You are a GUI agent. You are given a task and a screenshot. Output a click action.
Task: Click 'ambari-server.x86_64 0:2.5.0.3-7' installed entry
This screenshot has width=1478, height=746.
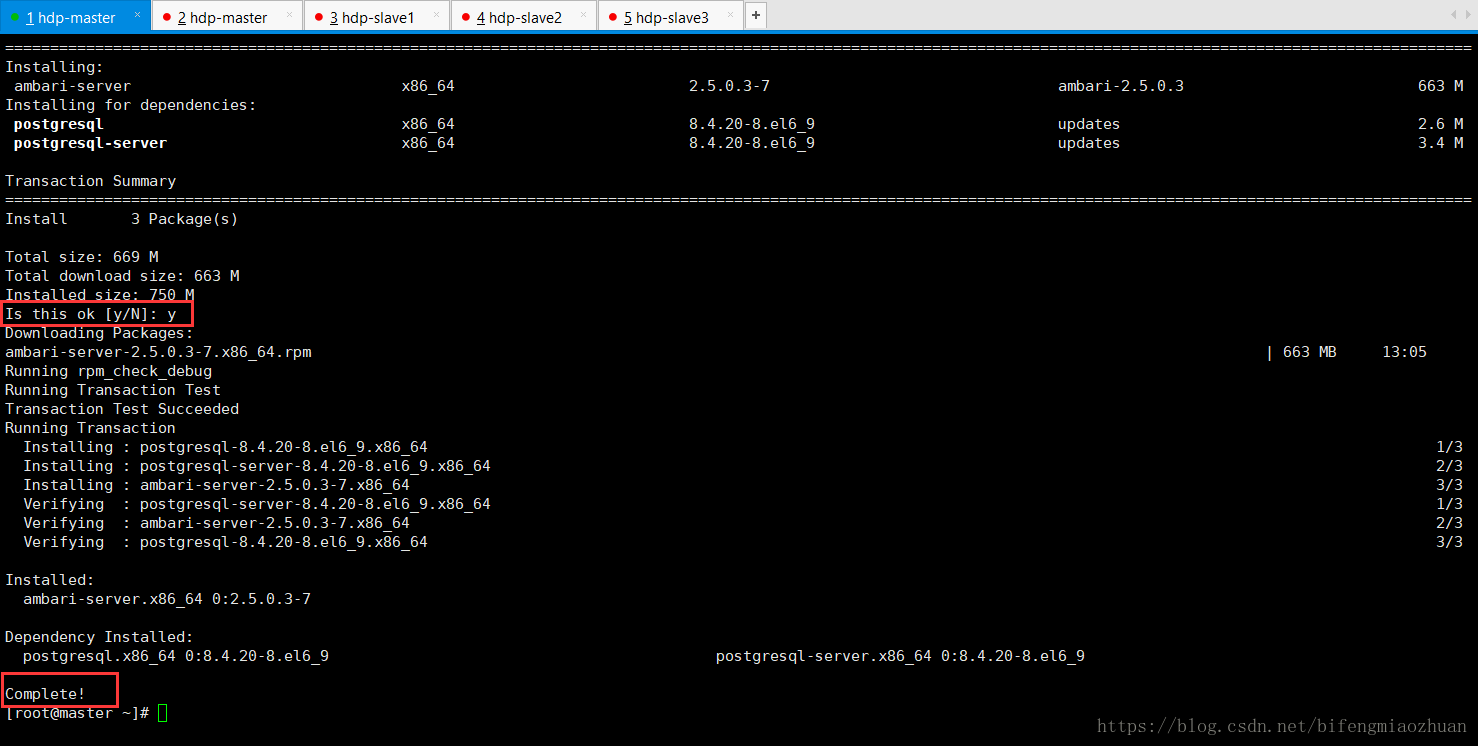tap(167, 599)
